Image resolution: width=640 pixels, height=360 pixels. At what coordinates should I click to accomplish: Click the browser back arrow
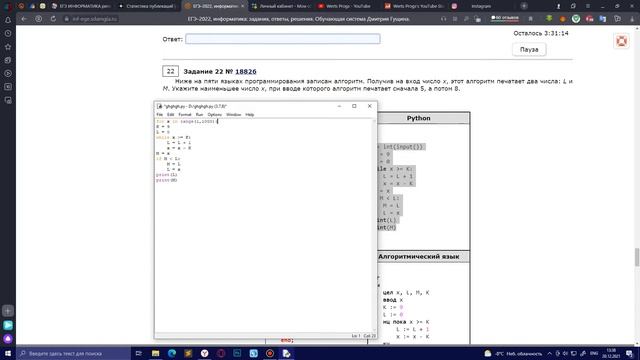(24, 19)
